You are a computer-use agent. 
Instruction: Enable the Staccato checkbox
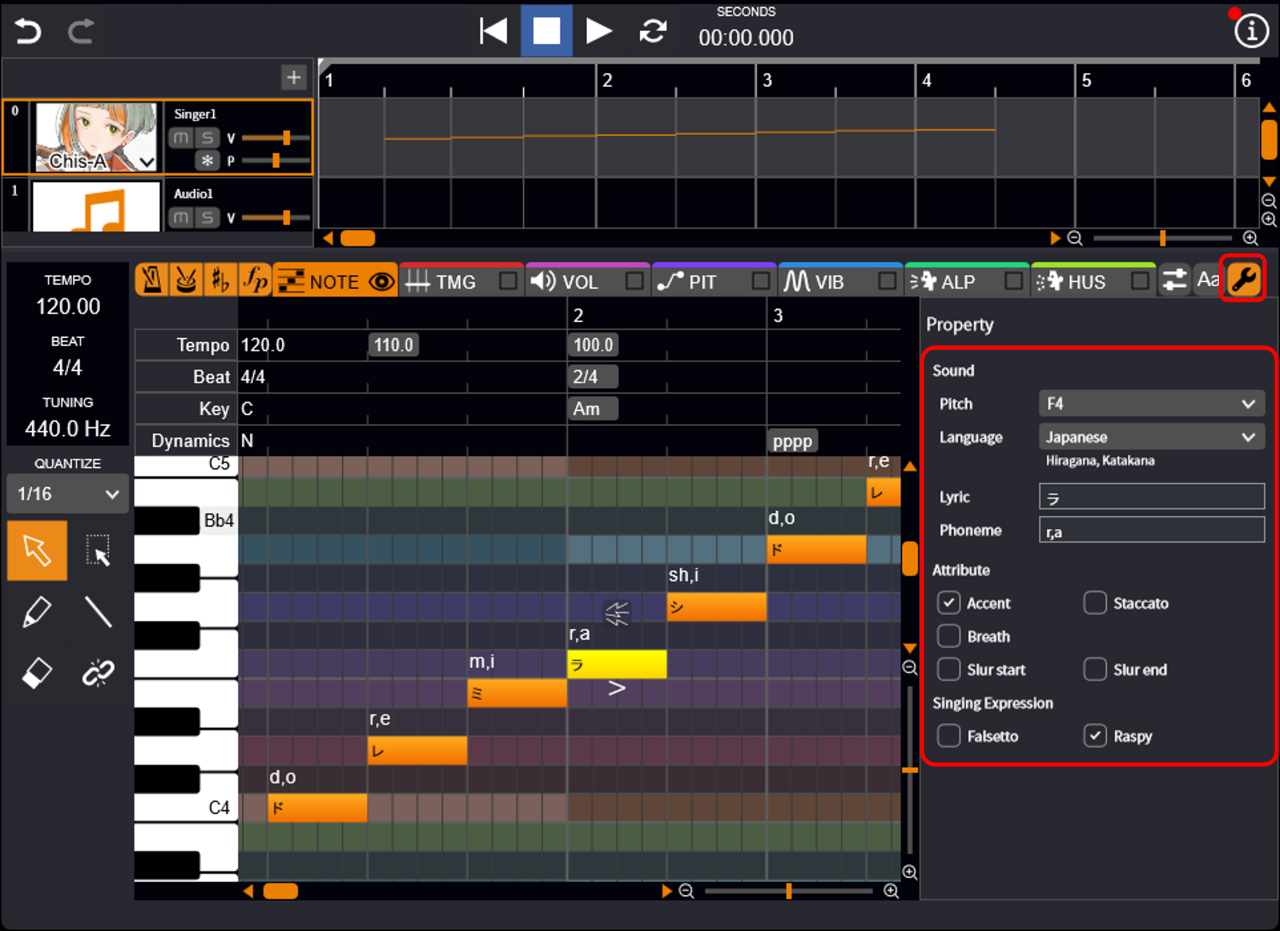coord(1096,603)
